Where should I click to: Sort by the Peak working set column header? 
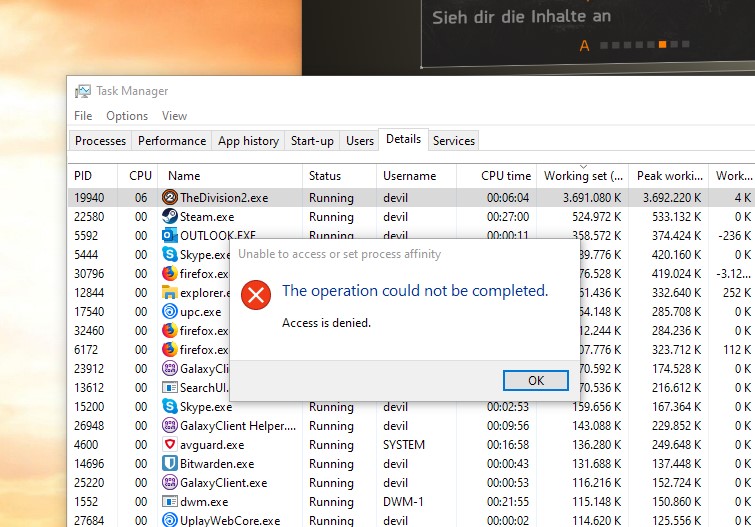669,176
